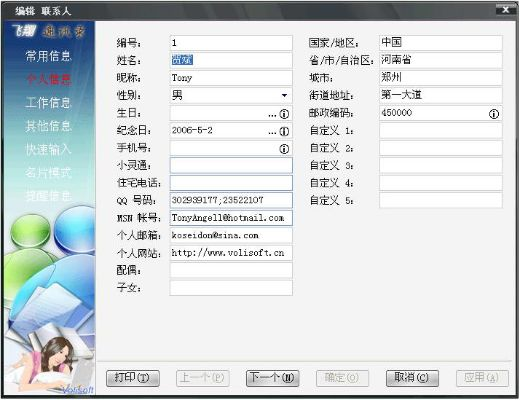Screen dimensions: 520x400
Task: Focus the 自定义 1 input field
Action: pyautogui.click(x=441, y=131)
